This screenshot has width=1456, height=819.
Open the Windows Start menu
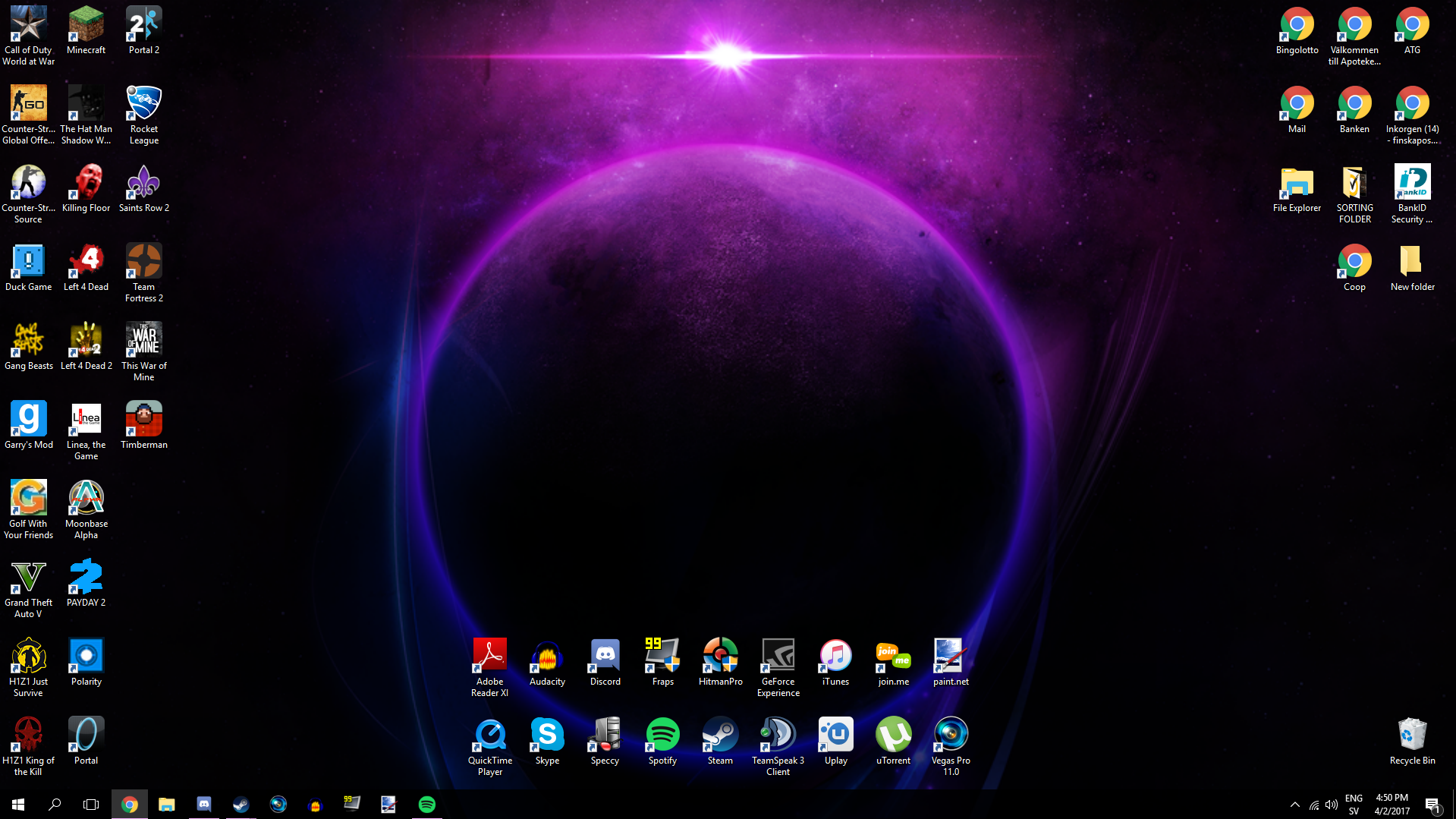[18, 805]
